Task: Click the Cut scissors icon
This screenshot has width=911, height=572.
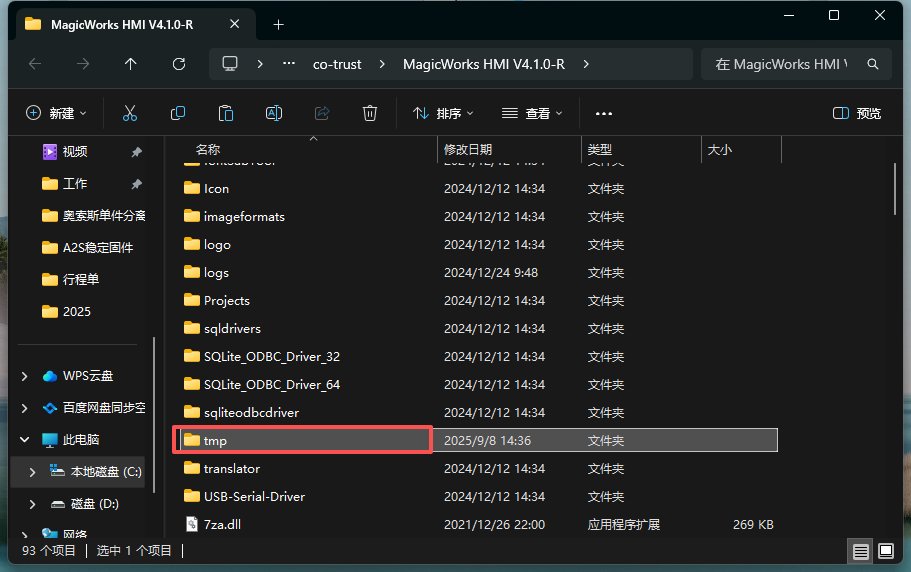Action: [x=130, y=113]
